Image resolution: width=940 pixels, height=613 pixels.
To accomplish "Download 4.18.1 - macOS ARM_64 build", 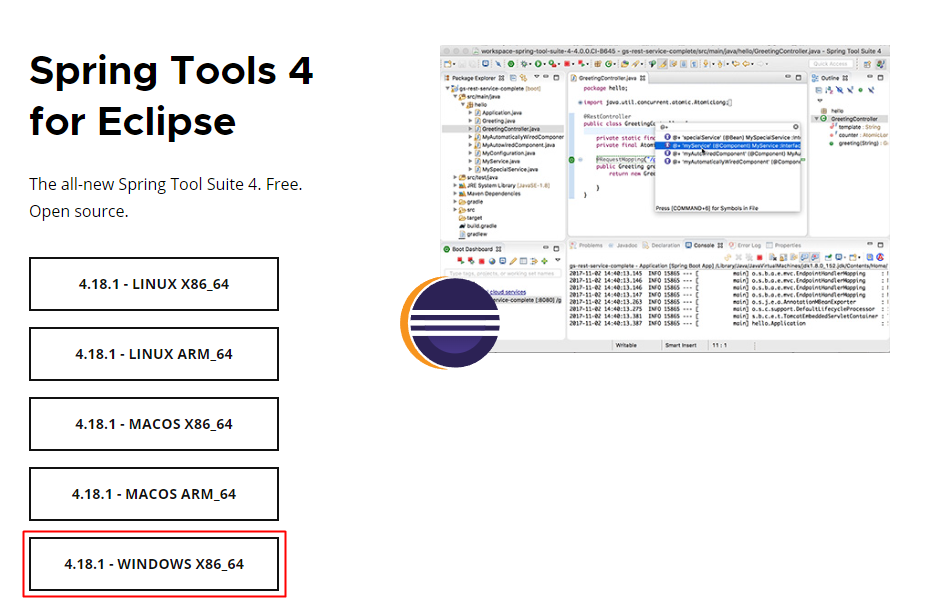I will 154,494.
